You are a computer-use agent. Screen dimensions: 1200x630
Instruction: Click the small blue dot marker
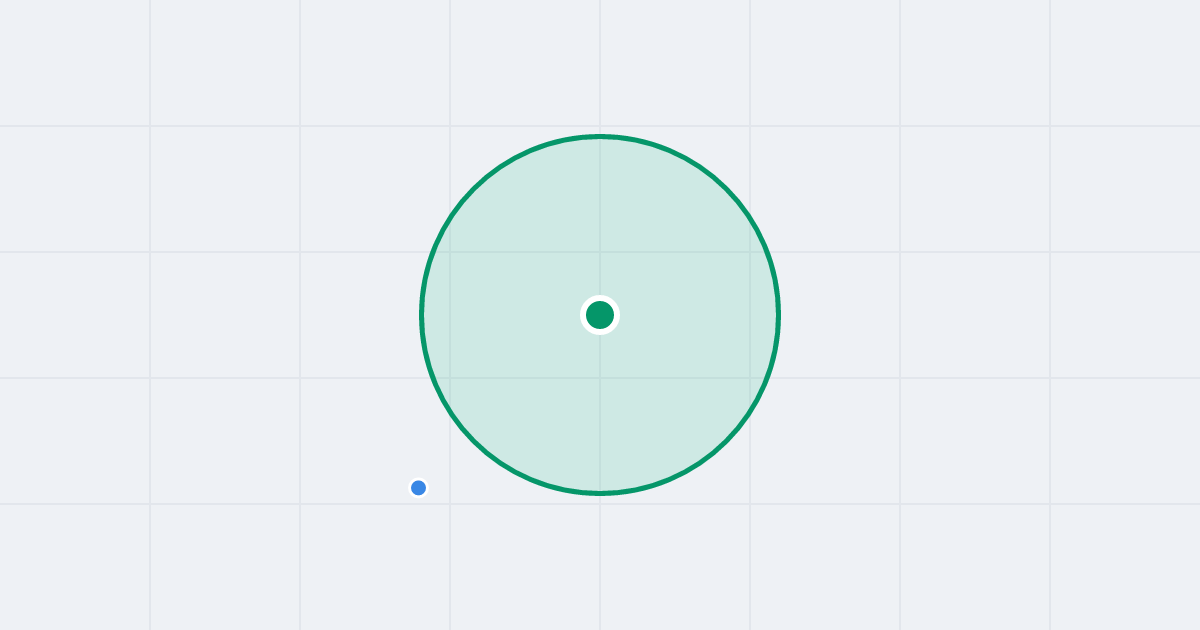tap(419, 488)
